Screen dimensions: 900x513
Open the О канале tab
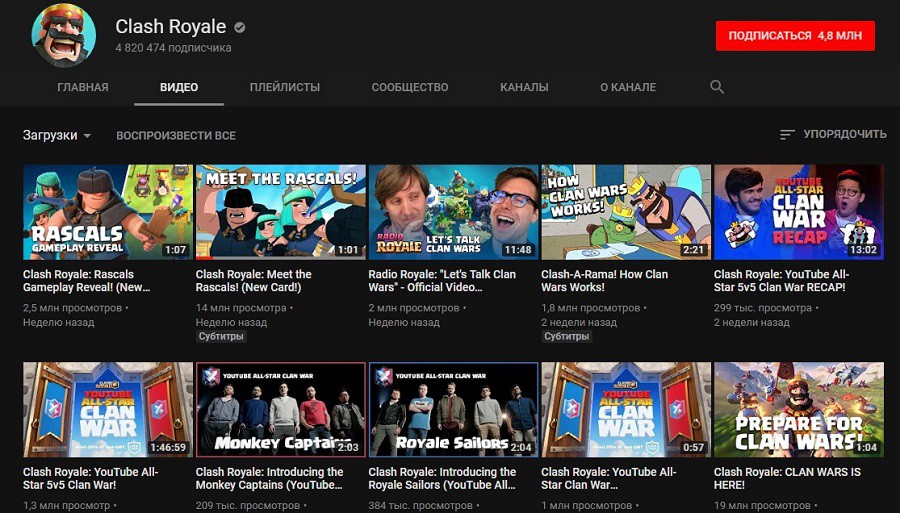pyautogui.click(x=628, y=87)
